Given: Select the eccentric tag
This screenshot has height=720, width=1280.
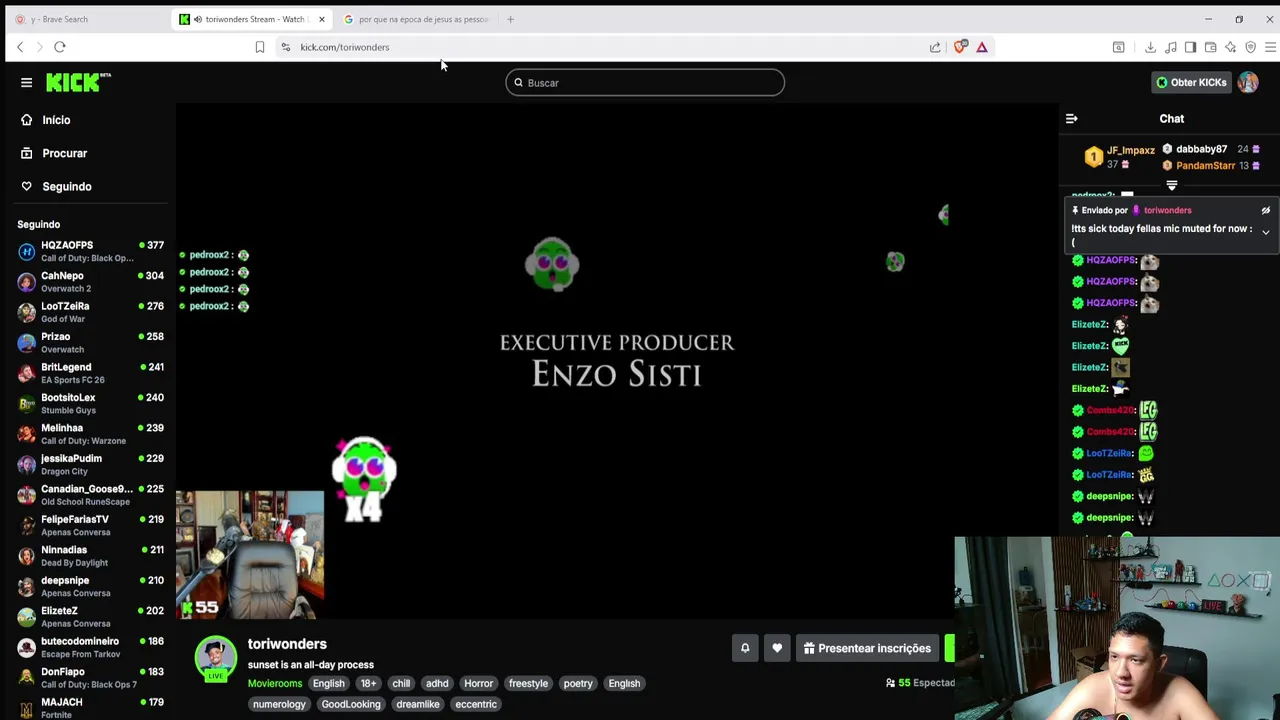Looking at the screenshot, I should tap(476, 704).
